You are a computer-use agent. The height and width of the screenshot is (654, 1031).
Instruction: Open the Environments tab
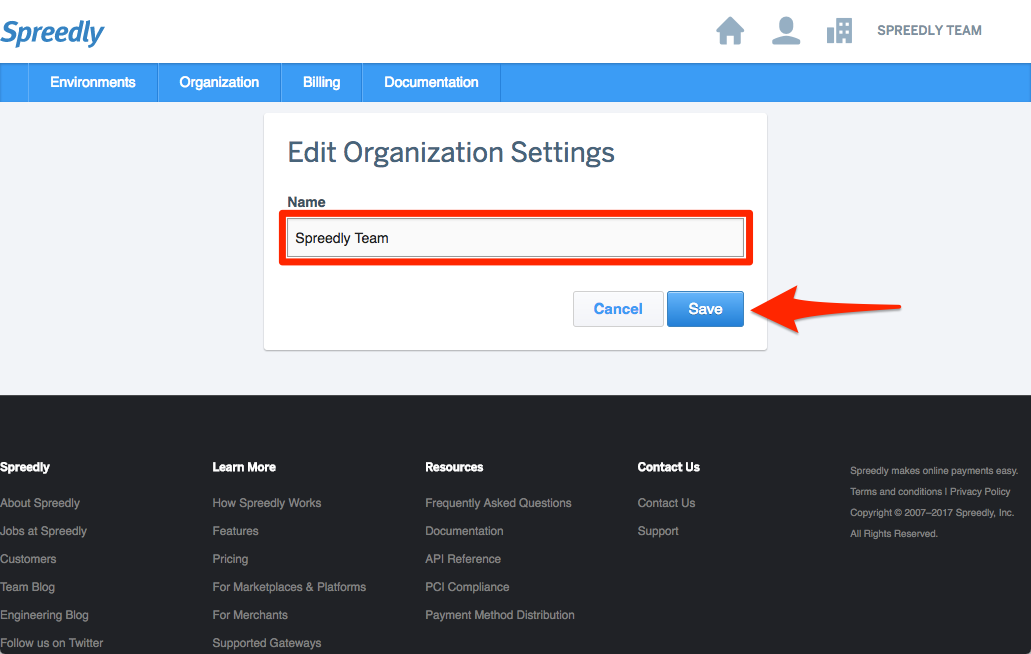pos(93,82)
